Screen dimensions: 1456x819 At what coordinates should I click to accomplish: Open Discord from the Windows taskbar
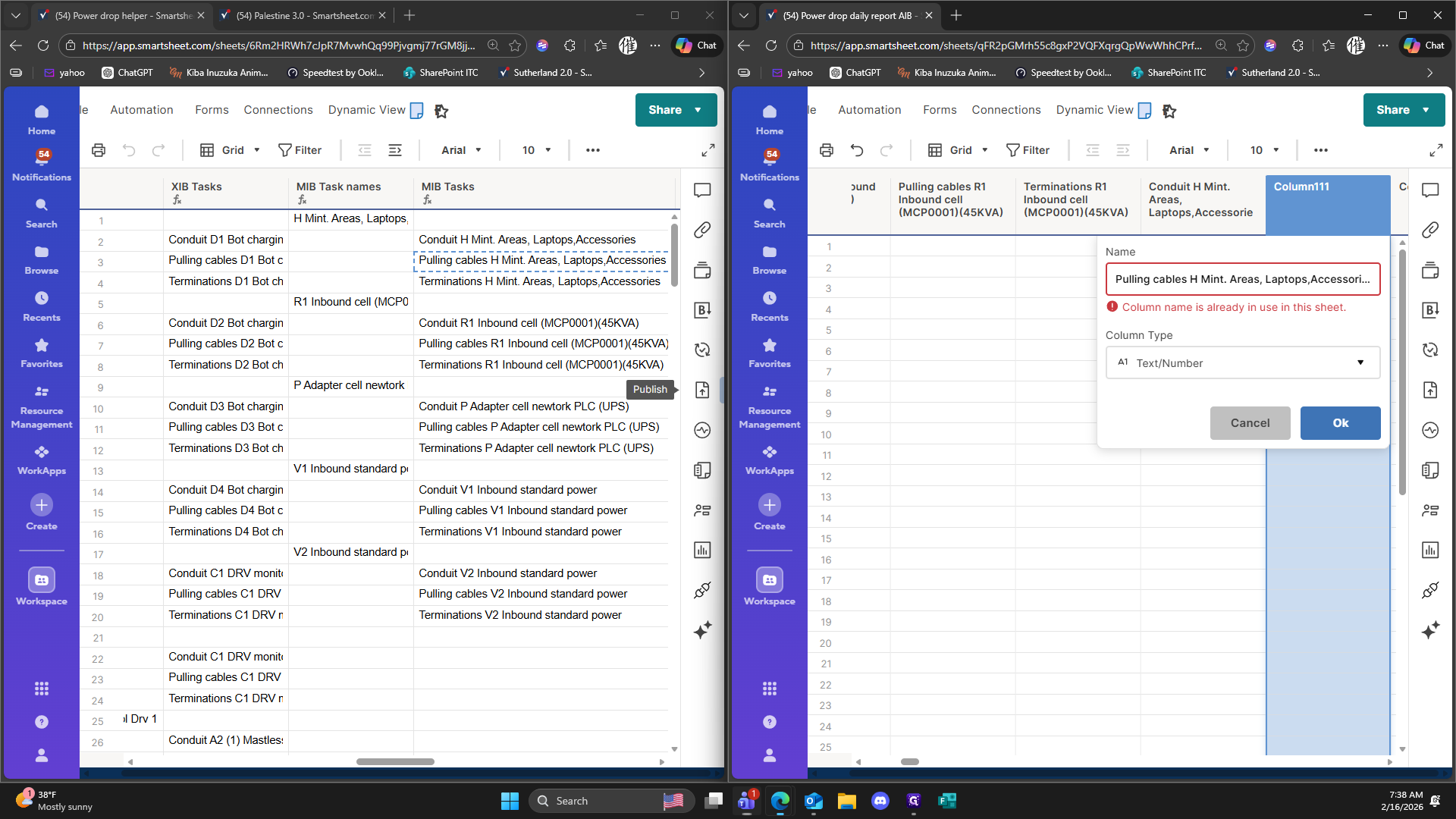[x=880, y=801]
